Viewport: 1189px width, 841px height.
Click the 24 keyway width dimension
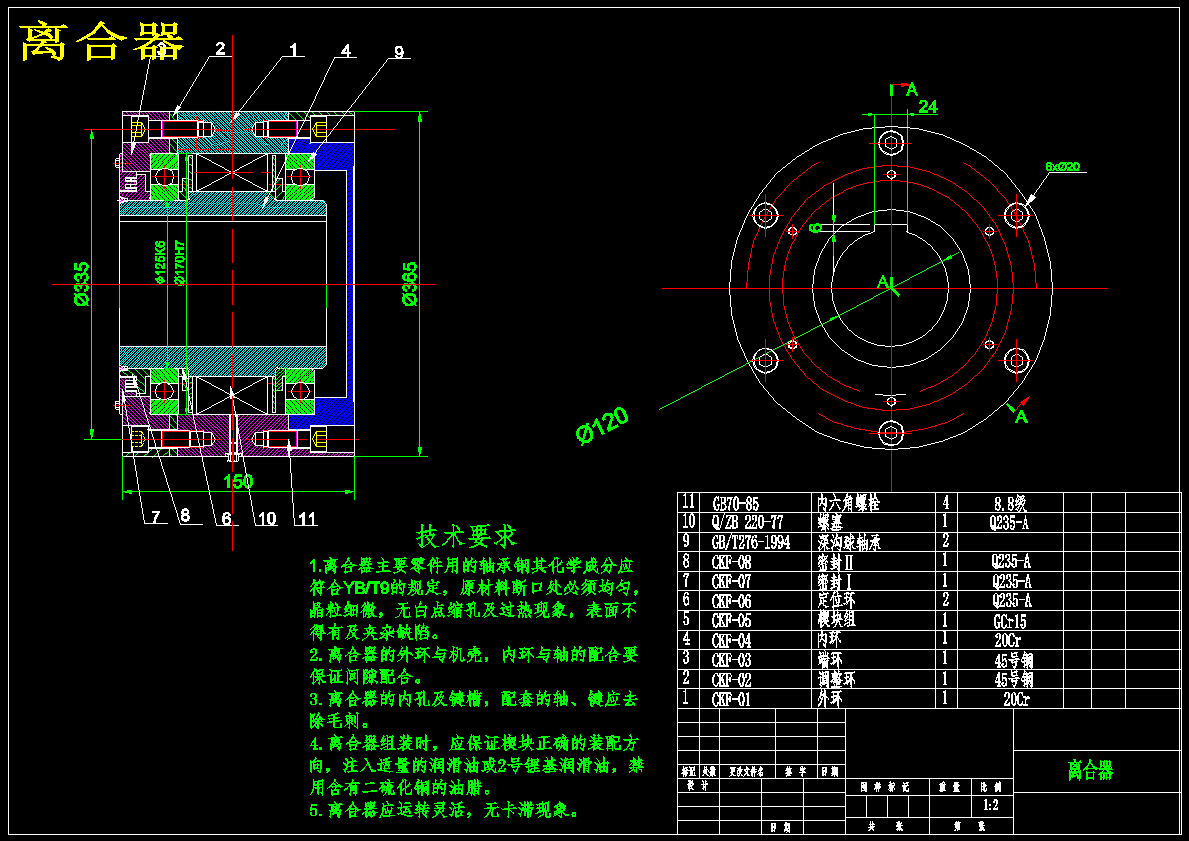tap(928, 107)
